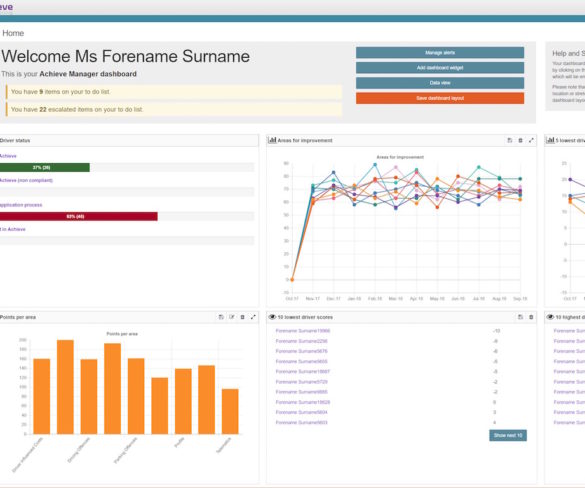Open Forename Surname5676 driver link
The width and height of the screenshot is (585, 488).
[x=301, y=351]
